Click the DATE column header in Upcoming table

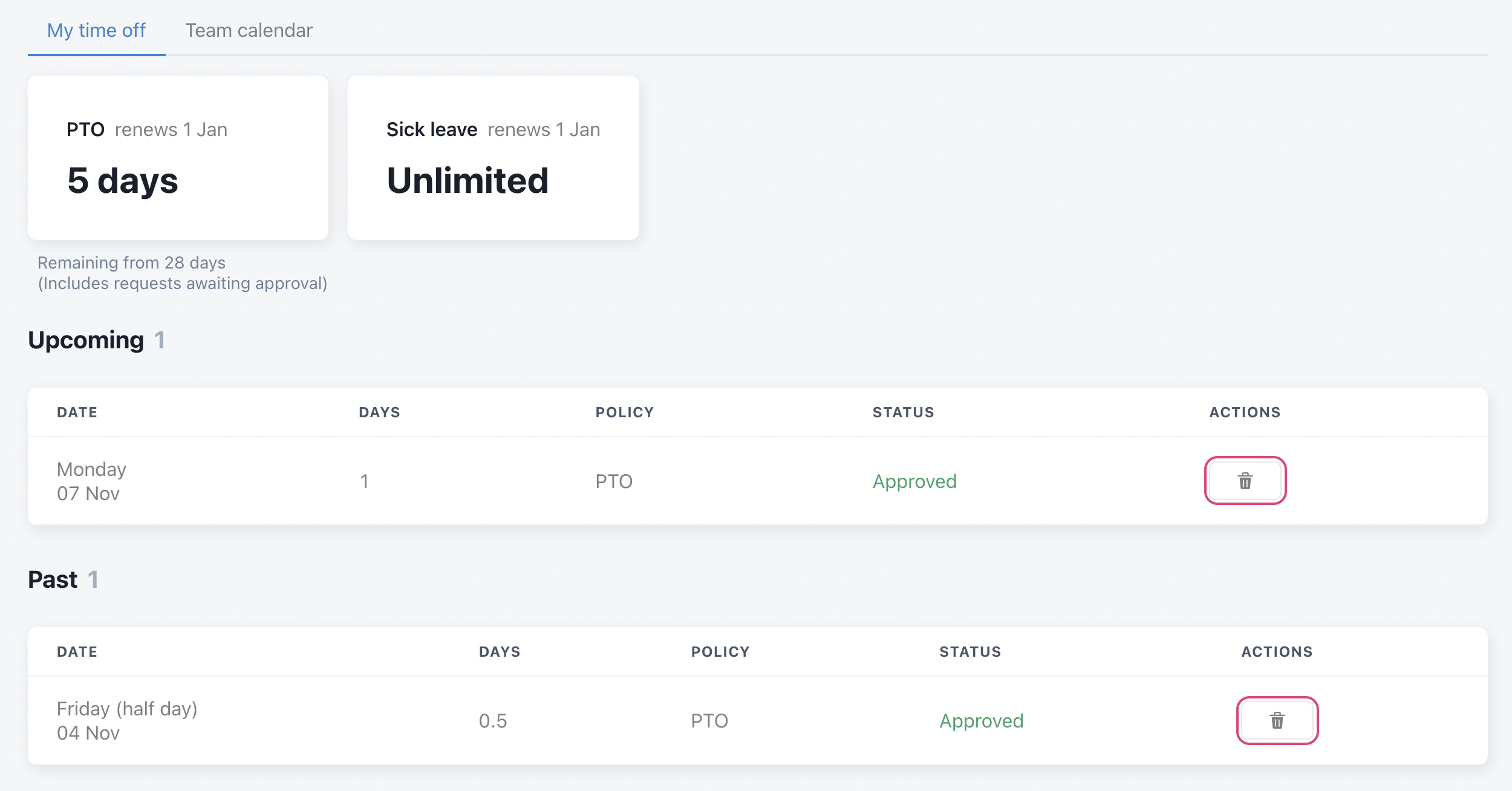77,412
